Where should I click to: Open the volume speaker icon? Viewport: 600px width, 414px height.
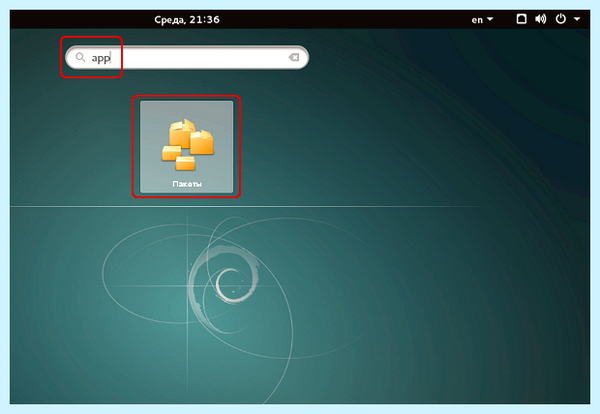(540, 19)
